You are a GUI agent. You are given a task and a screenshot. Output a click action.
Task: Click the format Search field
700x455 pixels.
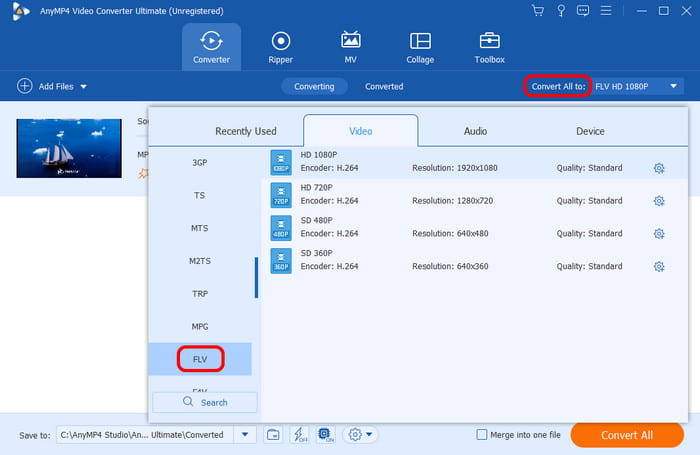[205, 402]
